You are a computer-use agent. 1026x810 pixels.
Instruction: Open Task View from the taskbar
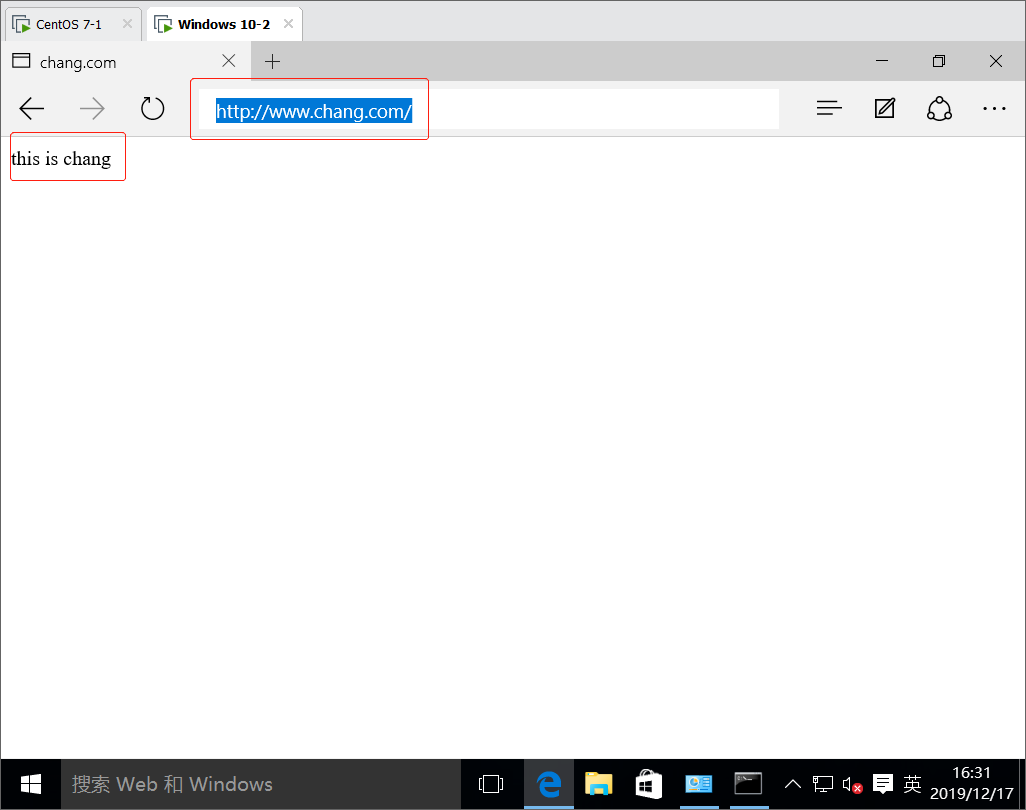click(x=491, y=784)
